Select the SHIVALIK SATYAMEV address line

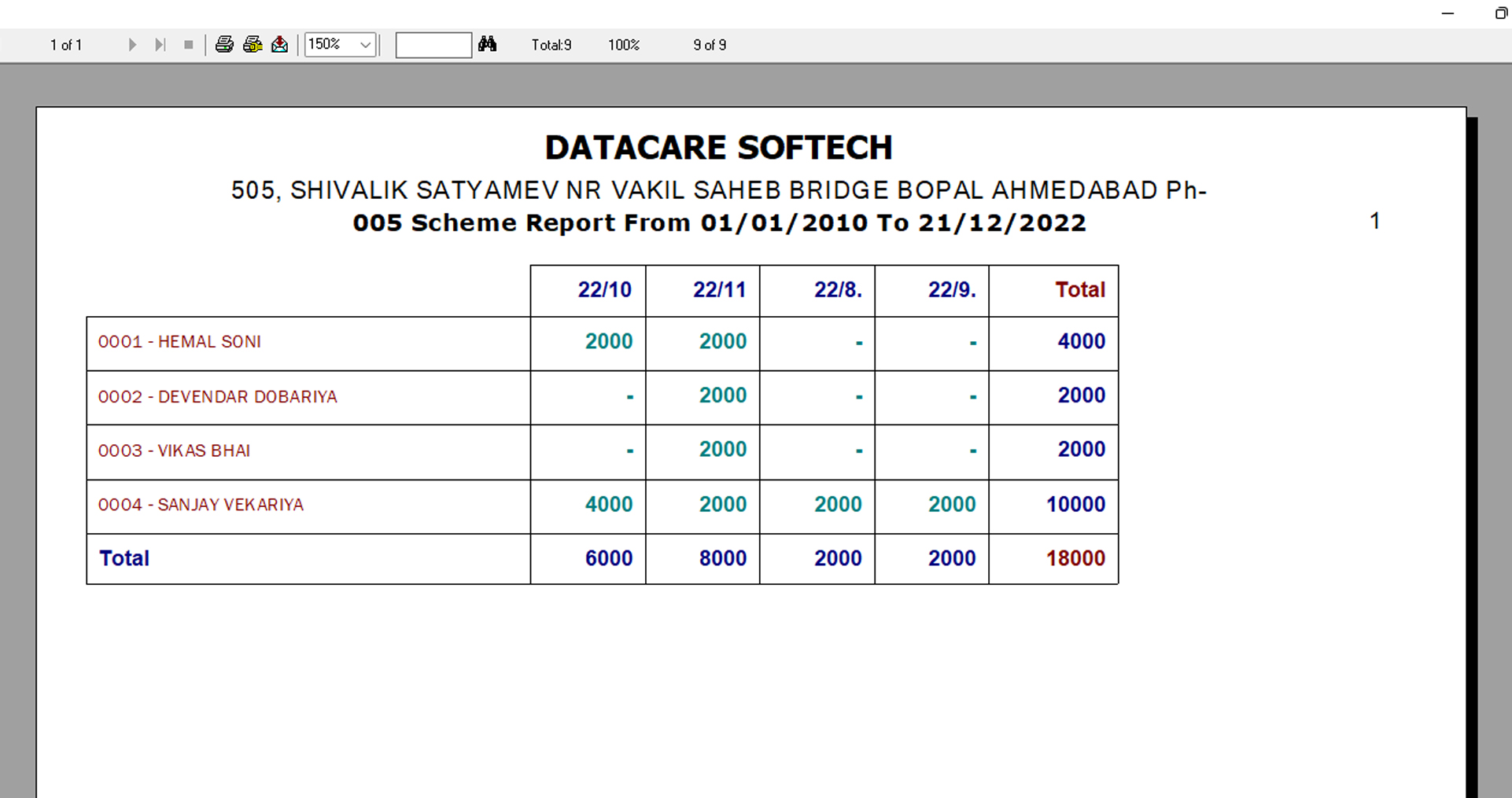pos(719,190)
